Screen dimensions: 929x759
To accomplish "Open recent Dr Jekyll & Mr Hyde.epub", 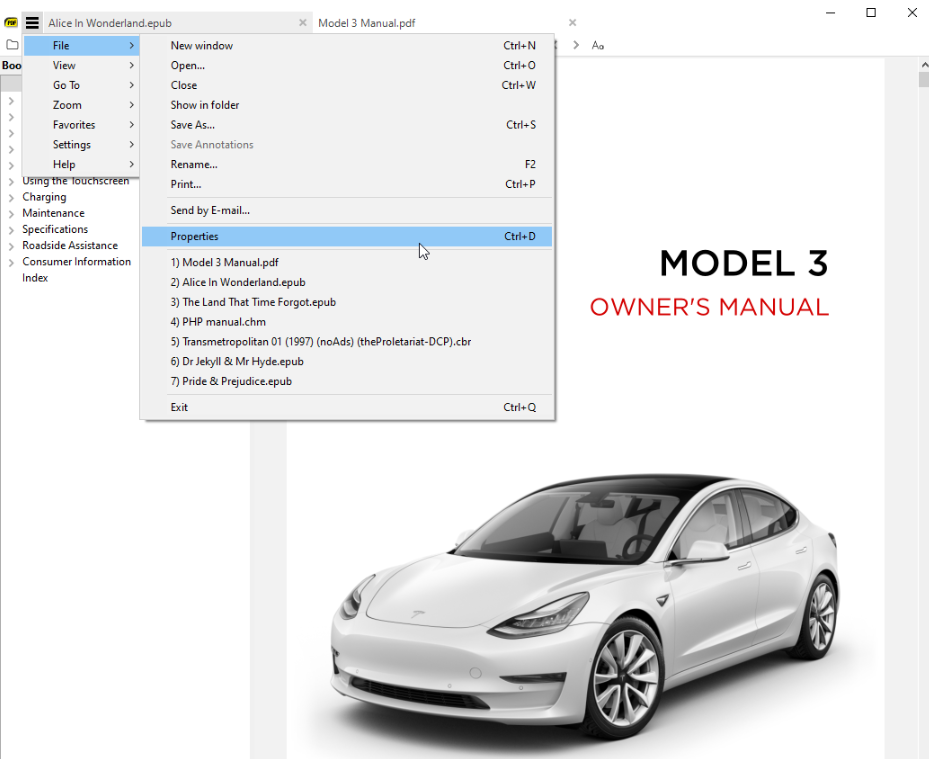I will pyautogui.click(x=347, y=361).
